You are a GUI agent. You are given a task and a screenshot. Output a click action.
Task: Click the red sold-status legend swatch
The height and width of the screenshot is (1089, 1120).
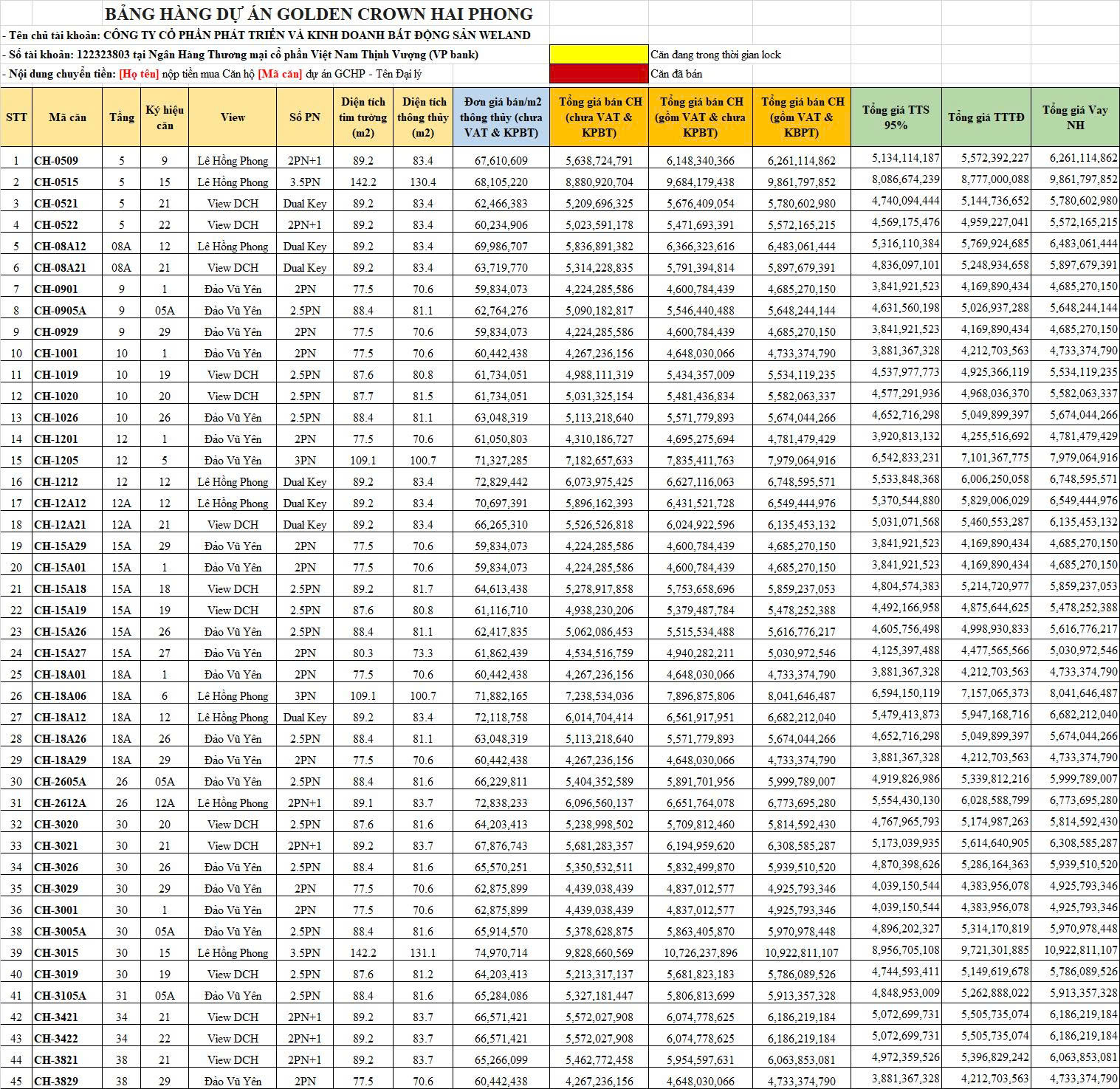pos(598,74)
